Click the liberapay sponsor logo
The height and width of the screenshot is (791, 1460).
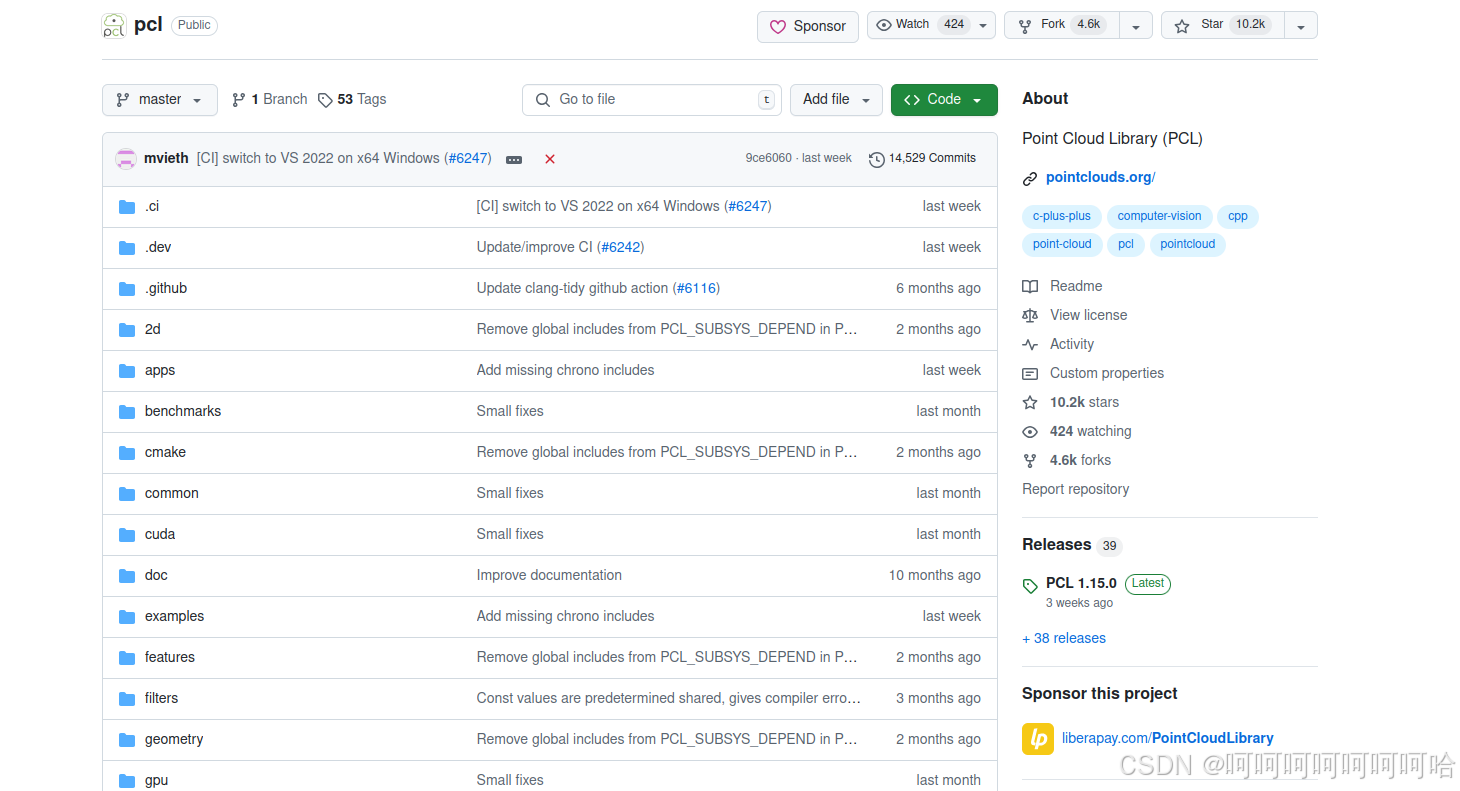click(x=1038, y=738)
